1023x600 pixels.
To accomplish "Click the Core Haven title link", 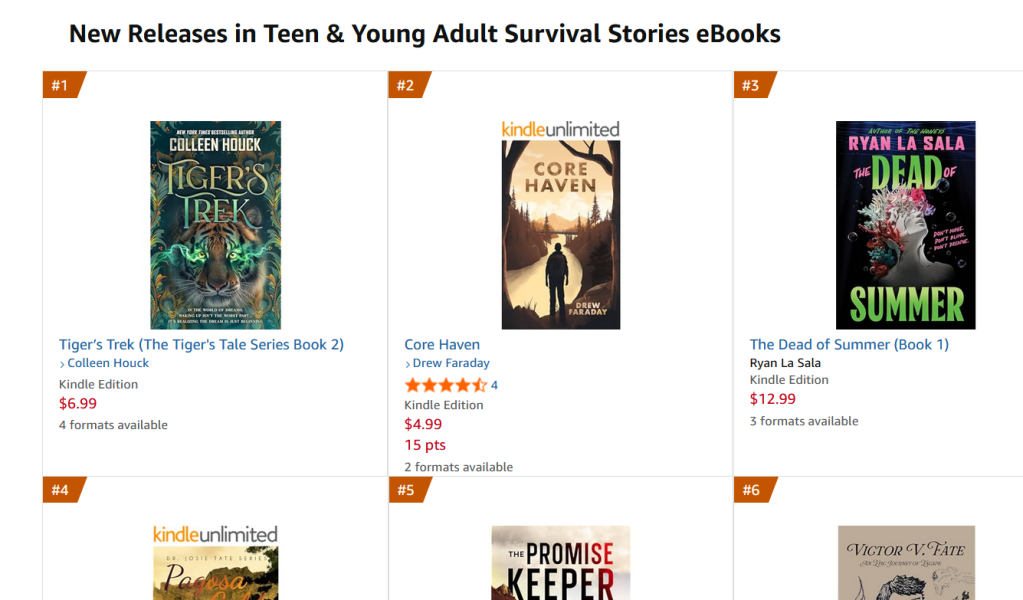I will pos(442,344).
